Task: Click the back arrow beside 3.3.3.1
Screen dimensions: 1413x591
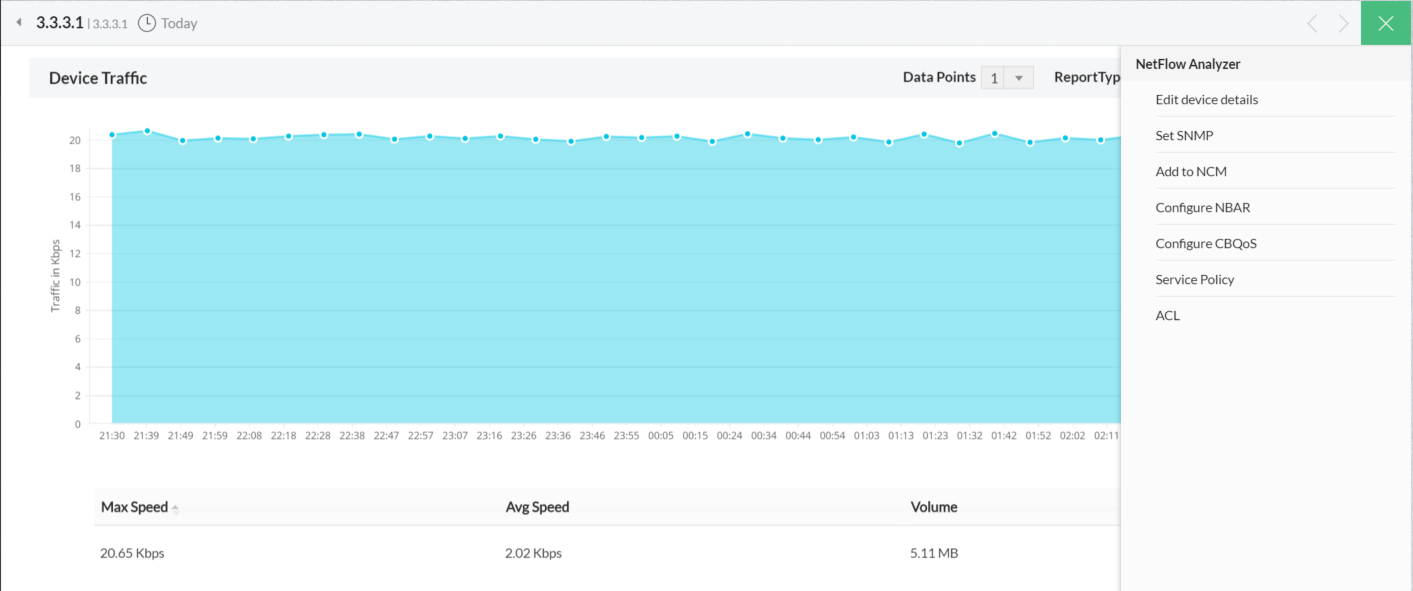Action: pos(18,22)
